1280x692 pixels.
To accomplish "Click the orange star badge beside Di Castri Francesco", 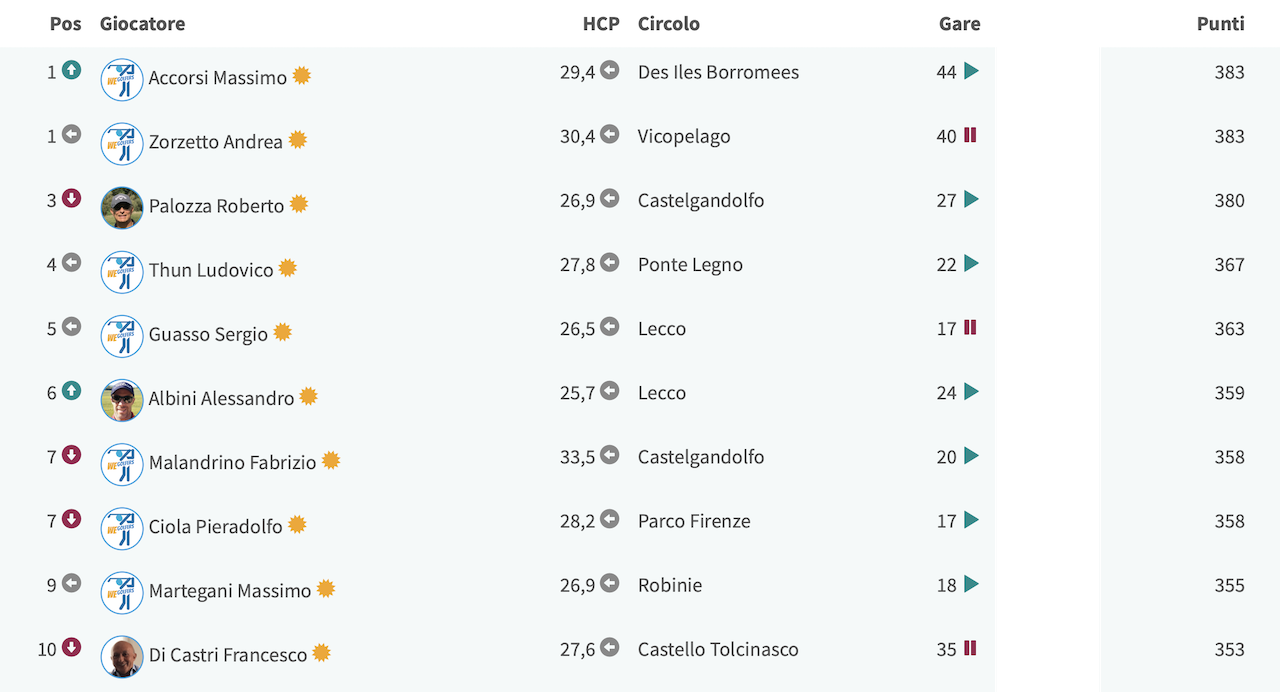I will point(321,653).
